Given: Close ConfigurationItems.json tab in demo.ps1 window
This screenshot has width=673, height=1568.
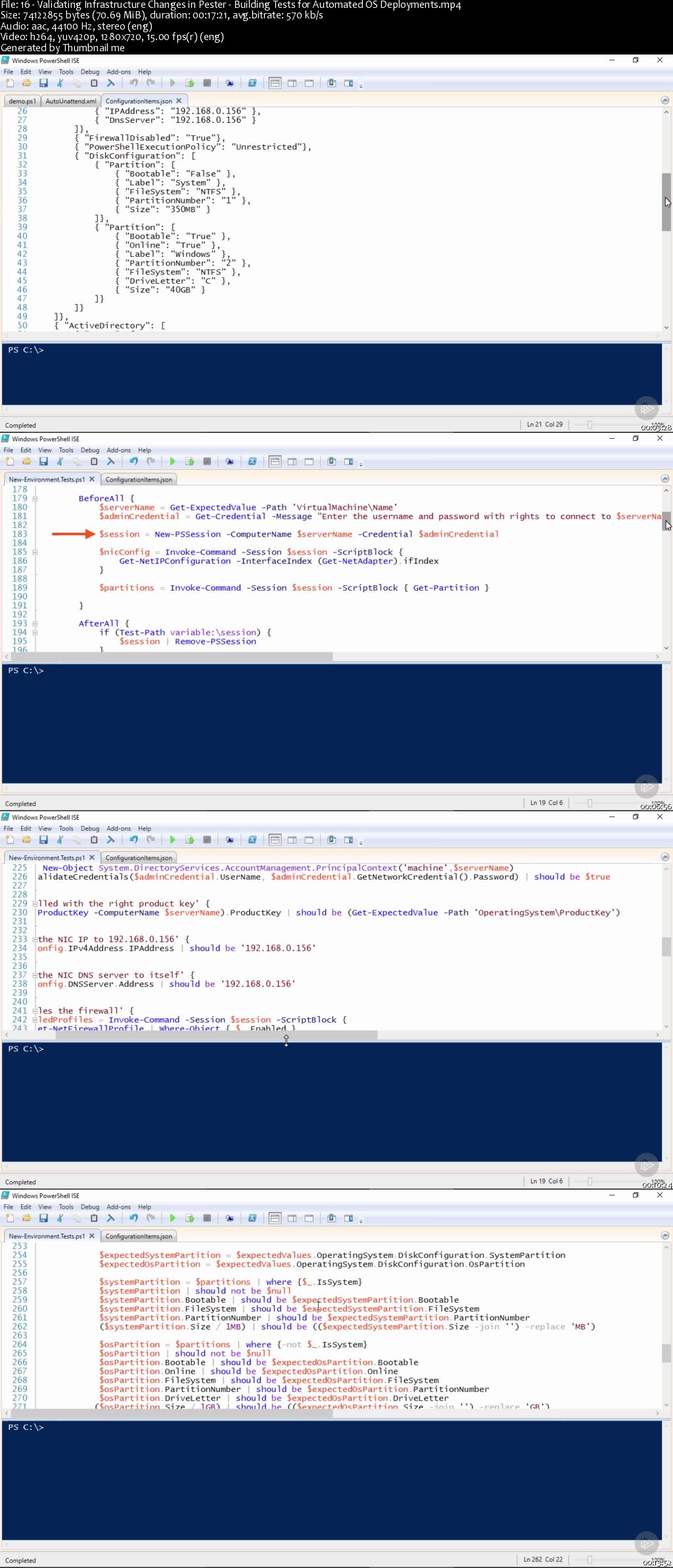Looking at the screenshot, I should 179,101.
